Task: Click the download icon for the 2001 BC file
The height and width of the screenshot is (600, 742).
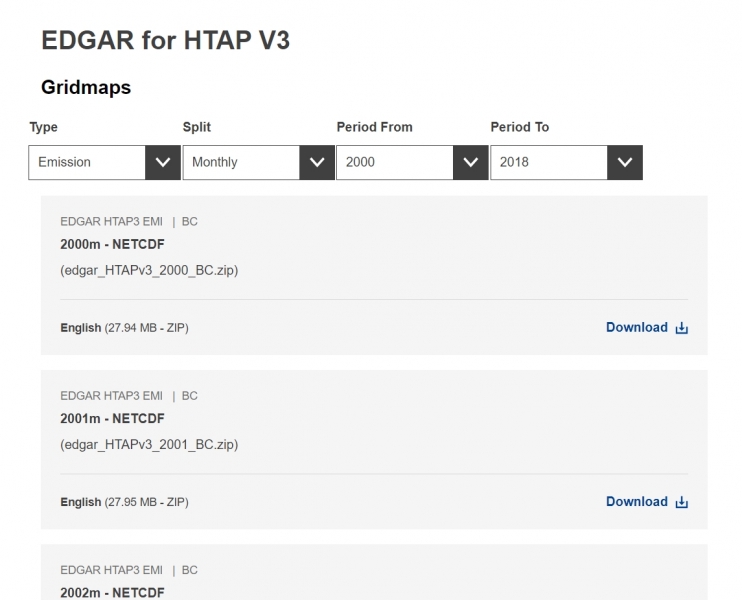Action: [x=682, y=502]
